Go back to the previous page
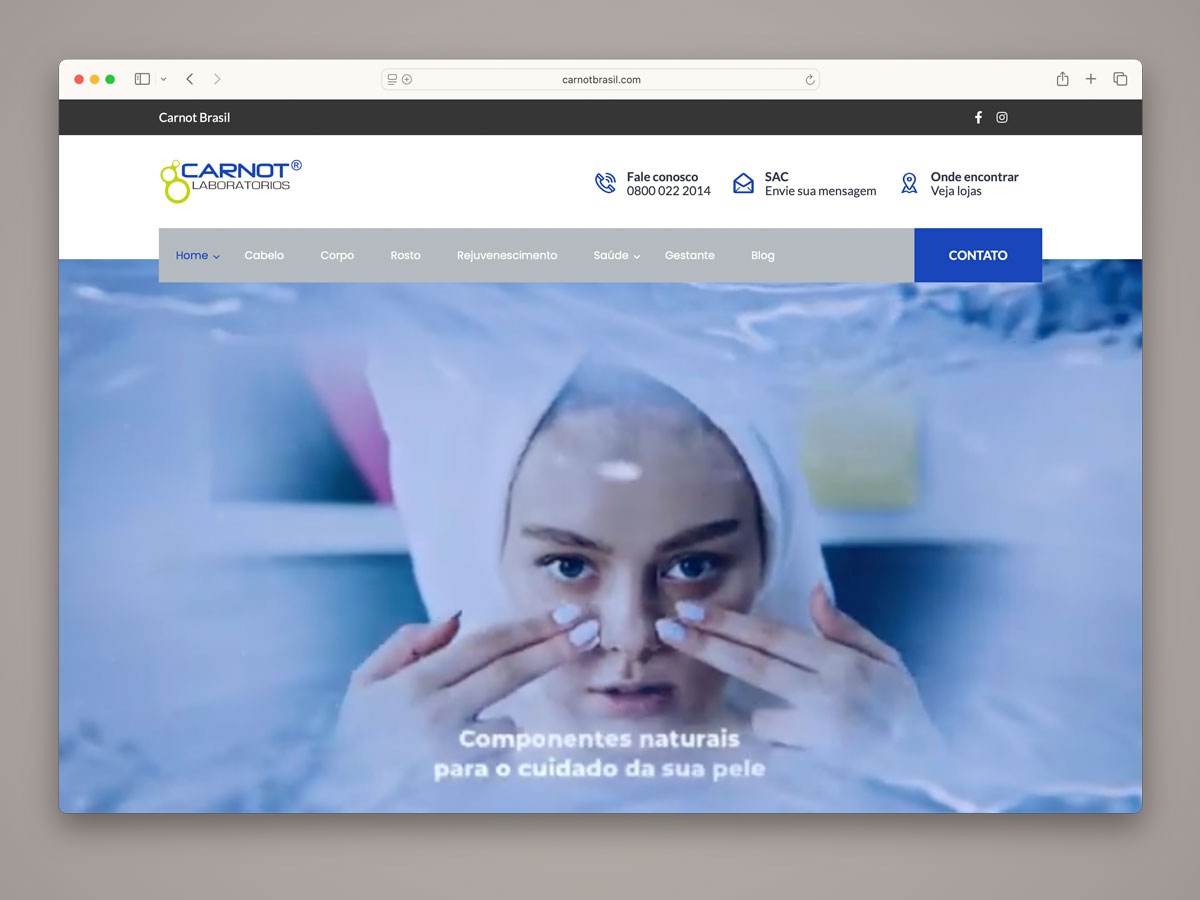The width and height of the screenshot is (1200, 900). (x=190, y=79)
